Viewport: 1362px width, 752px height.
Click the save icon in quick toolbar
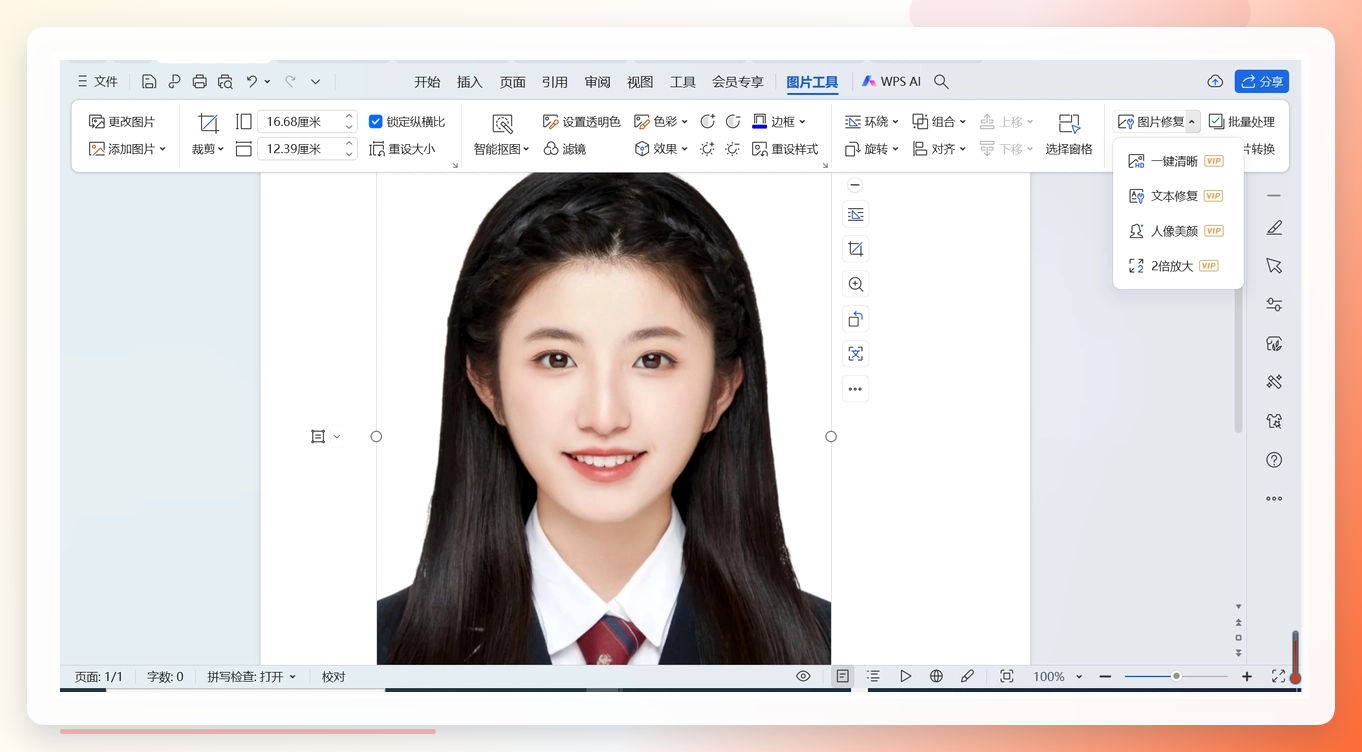[149, 82]
